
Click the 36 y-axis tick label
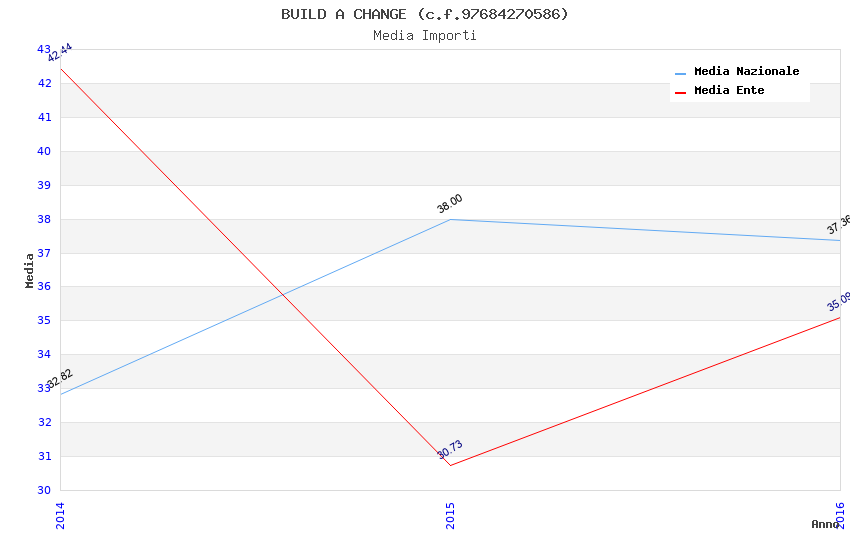(x=44, y=287)
